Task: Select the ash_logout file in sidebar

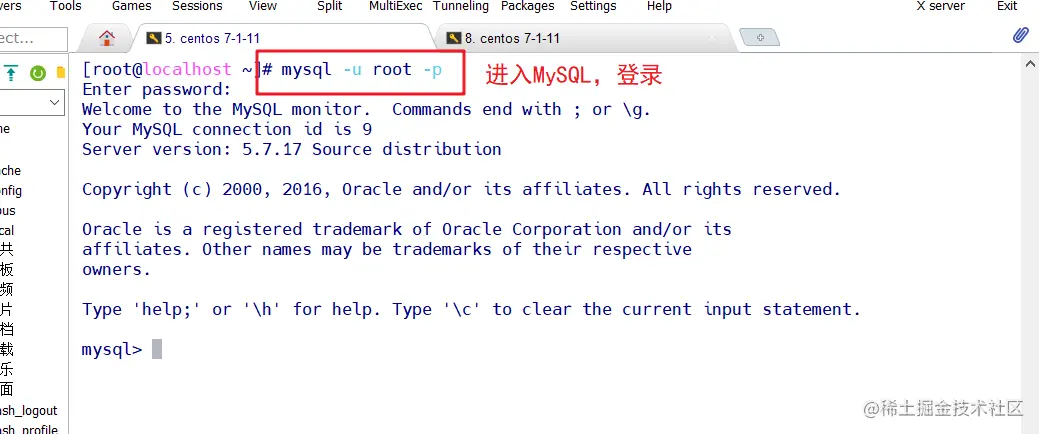Action: (x=28, y=411)
